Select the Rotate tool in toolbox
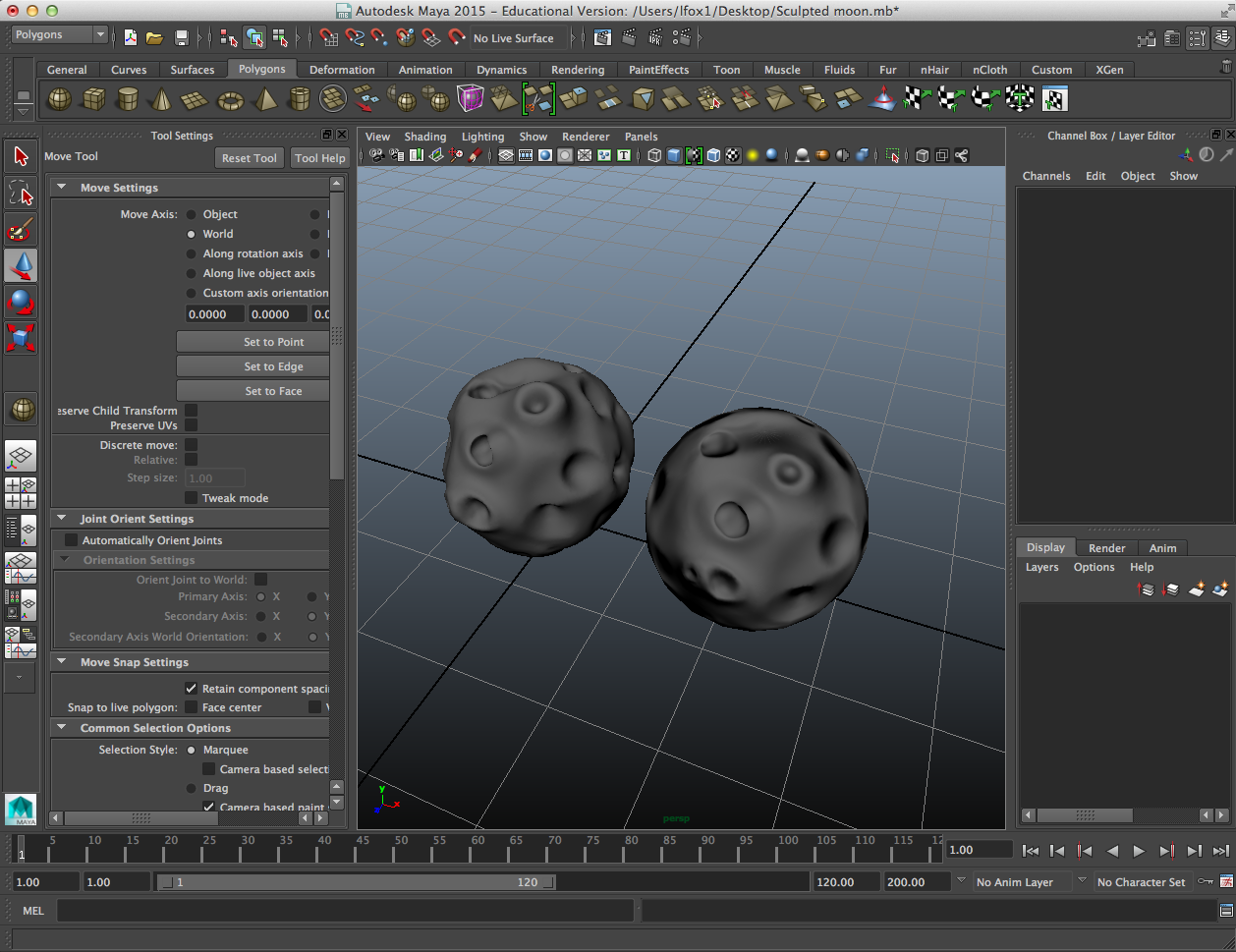The width and height of the screenshot is (1236, 952). [x=21, y=302]
